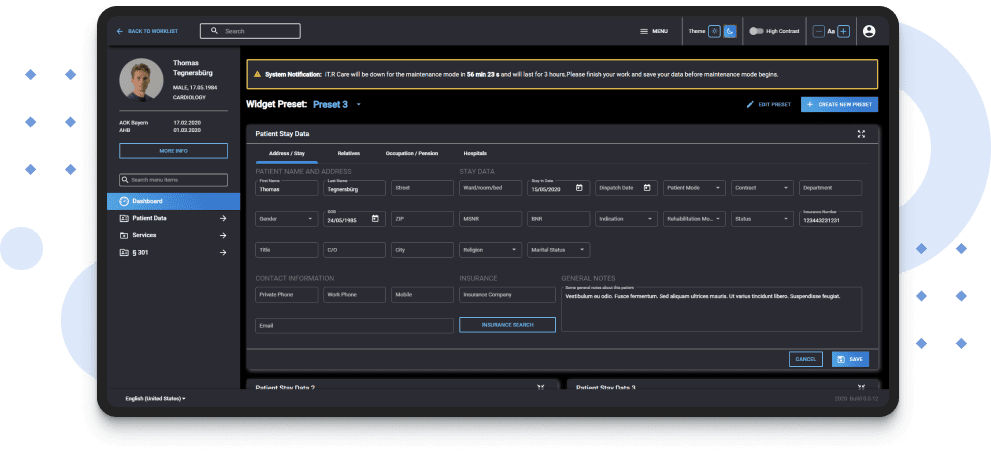The height and width of the screenshot is (454, 991).
Task: Toggle the High Contrast switch
Action: [756, 31]
